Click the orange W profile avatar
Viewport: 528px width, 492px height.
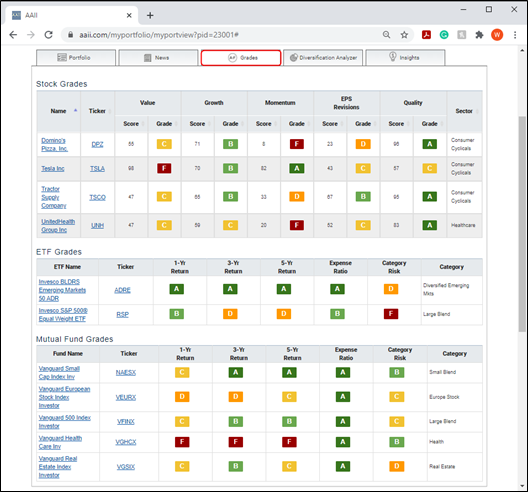point(497,34)
